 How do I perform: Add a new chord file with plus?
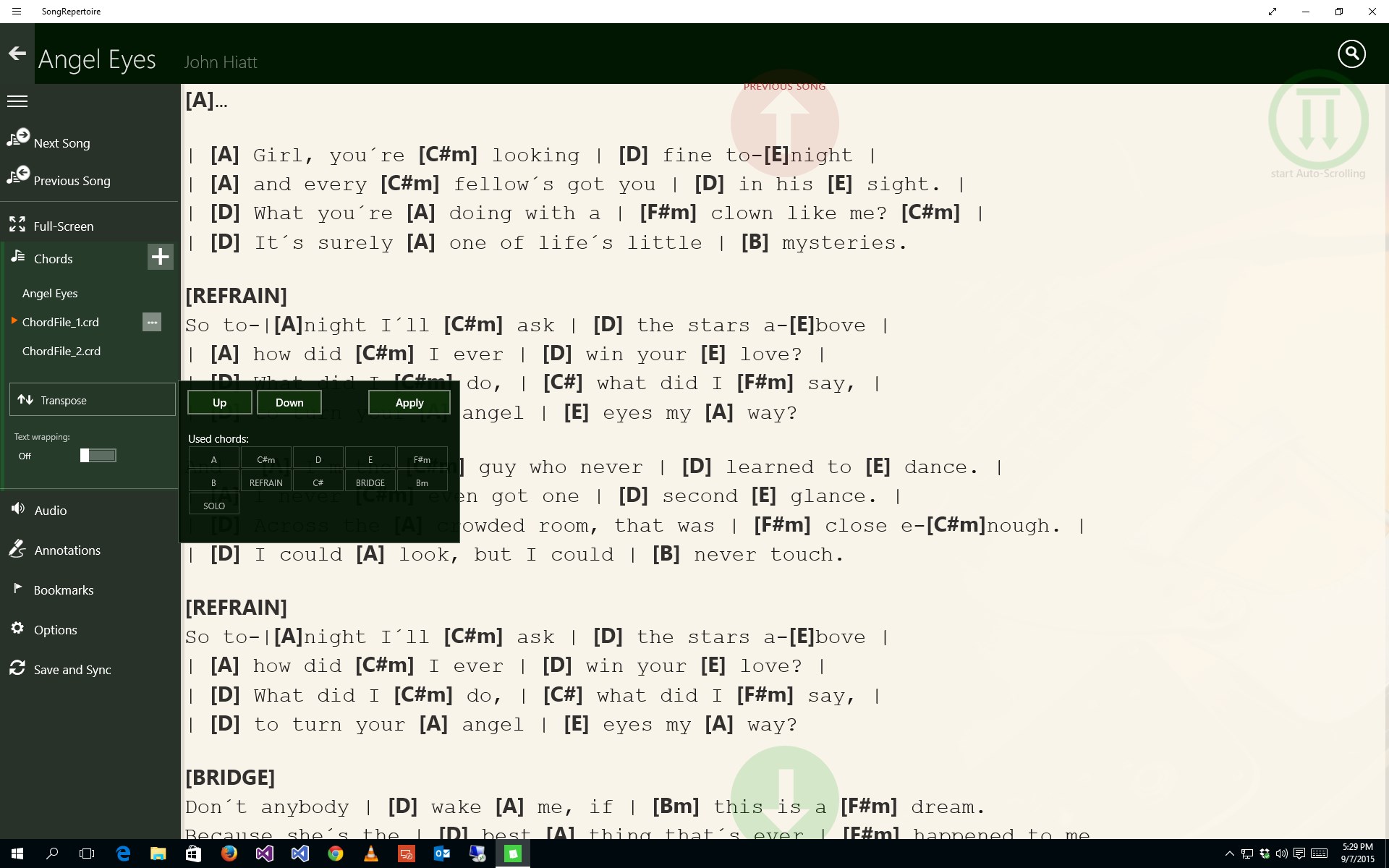160,257
